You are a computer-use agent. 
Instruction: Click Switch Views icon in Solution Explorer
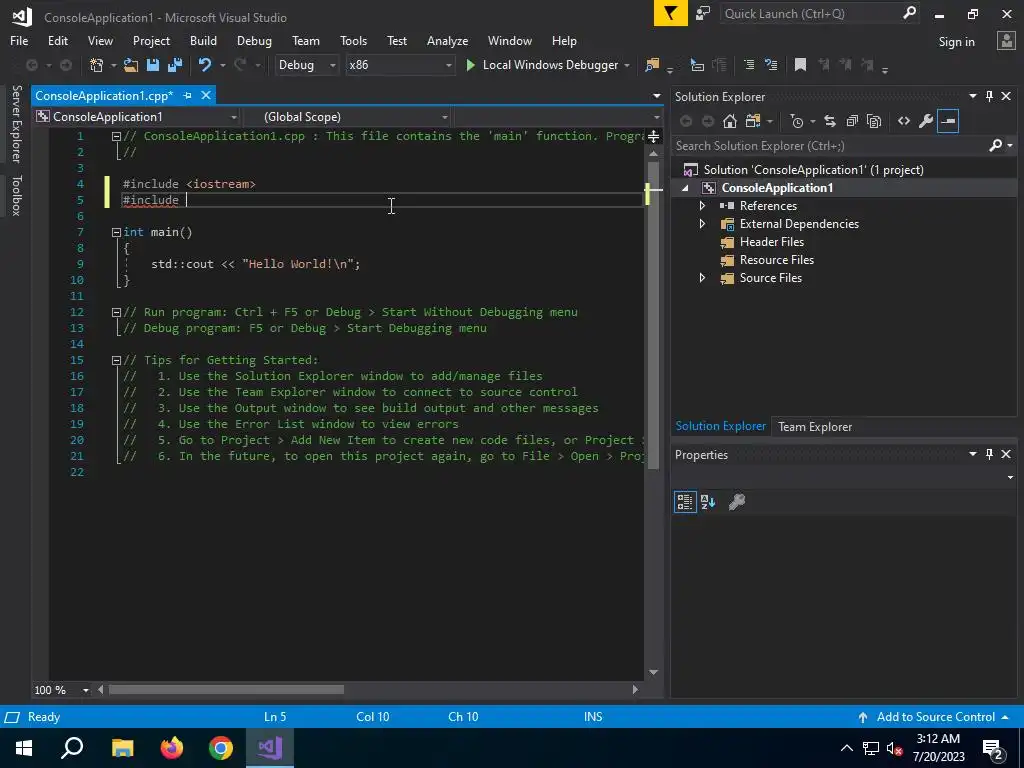(x=752, y=121)
